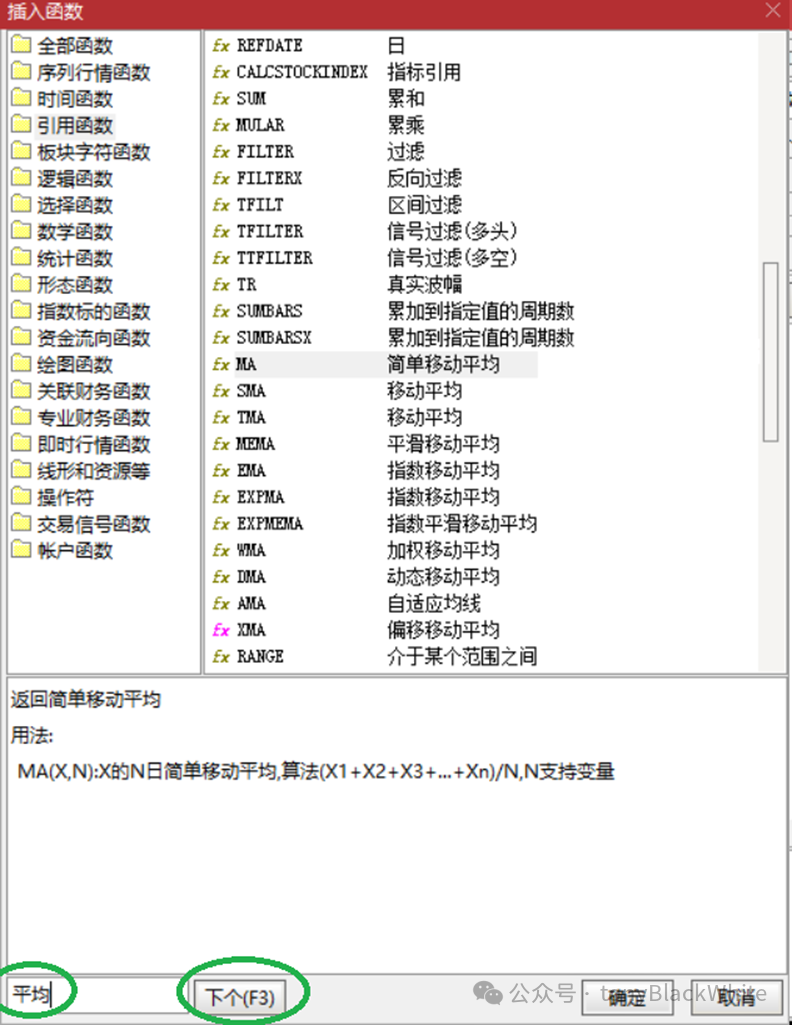This screenshot has height=1025, width=792.
Task: Select the RANGE function name
Action: click(260, 656)
